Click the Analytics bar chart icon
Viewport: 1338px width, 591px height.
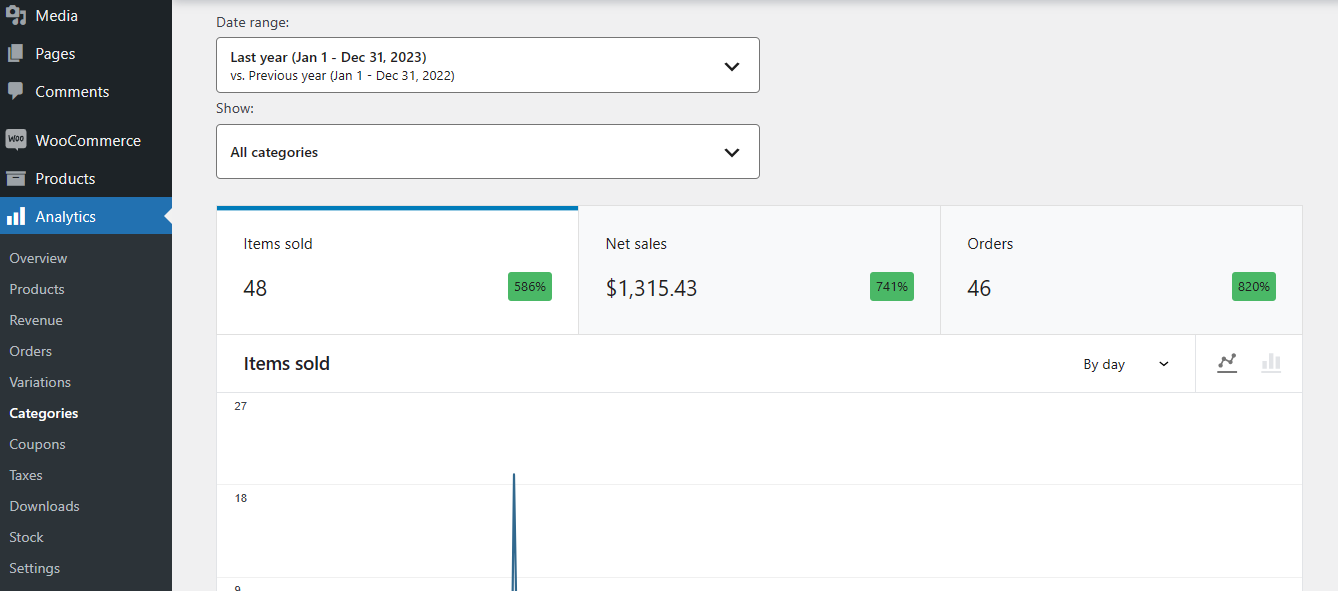click(x=16, y=217)
